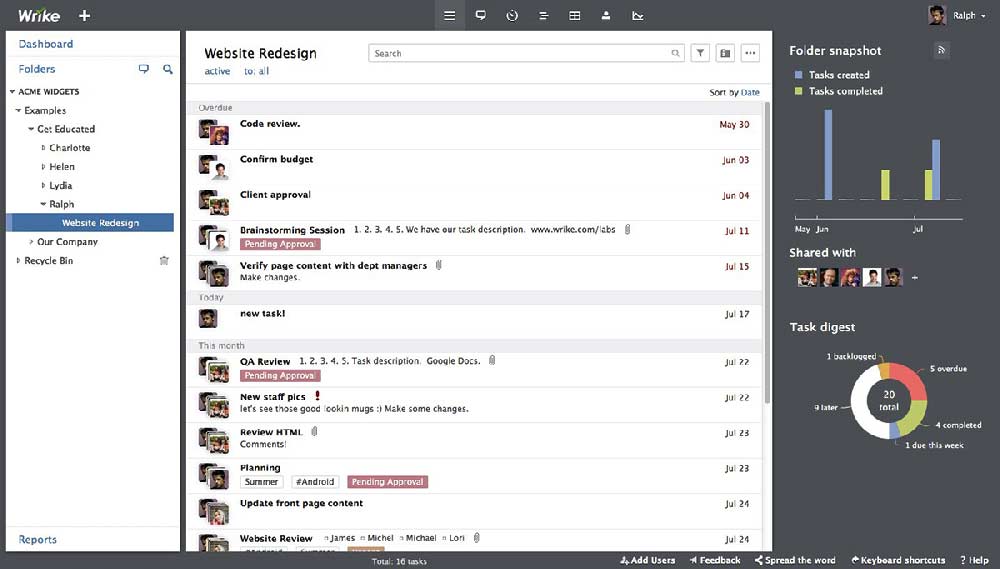Viewport: 1000px width, 569px height.
Task: Open the Client approval task
Action: tap(275, 195)
